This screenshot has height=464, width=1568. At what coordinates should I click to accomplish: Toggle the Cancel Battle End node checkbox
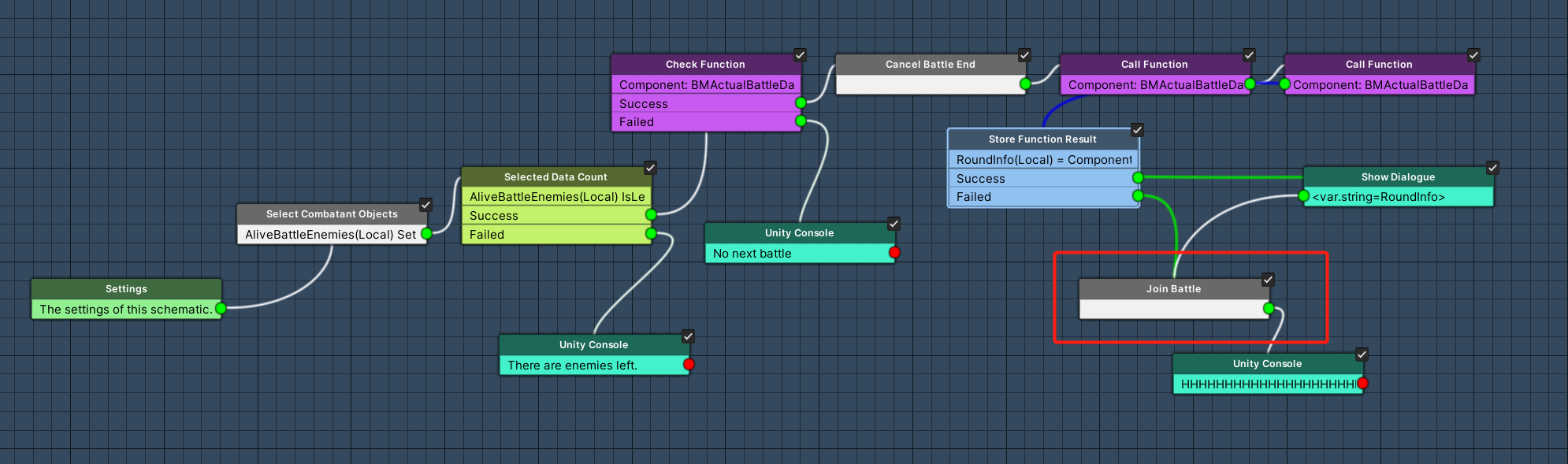(x=1024, y=55)
